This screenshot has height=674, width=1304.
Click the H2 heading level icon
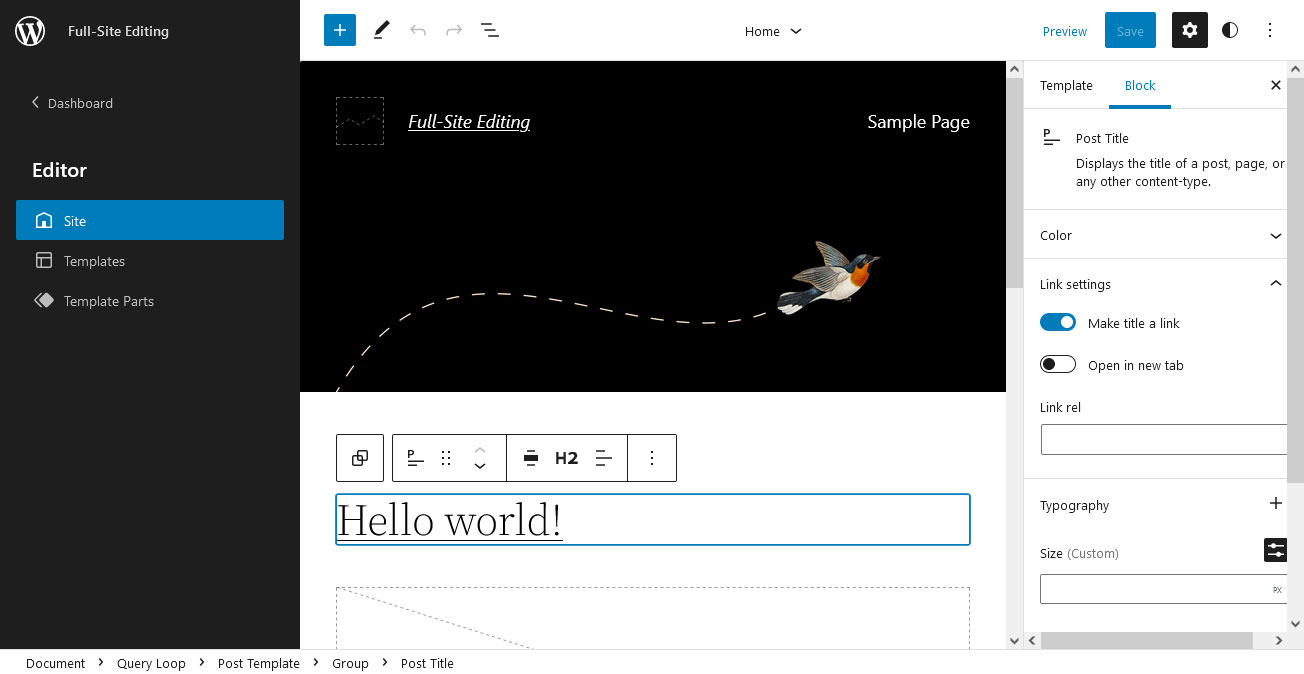tap(566, 457)
